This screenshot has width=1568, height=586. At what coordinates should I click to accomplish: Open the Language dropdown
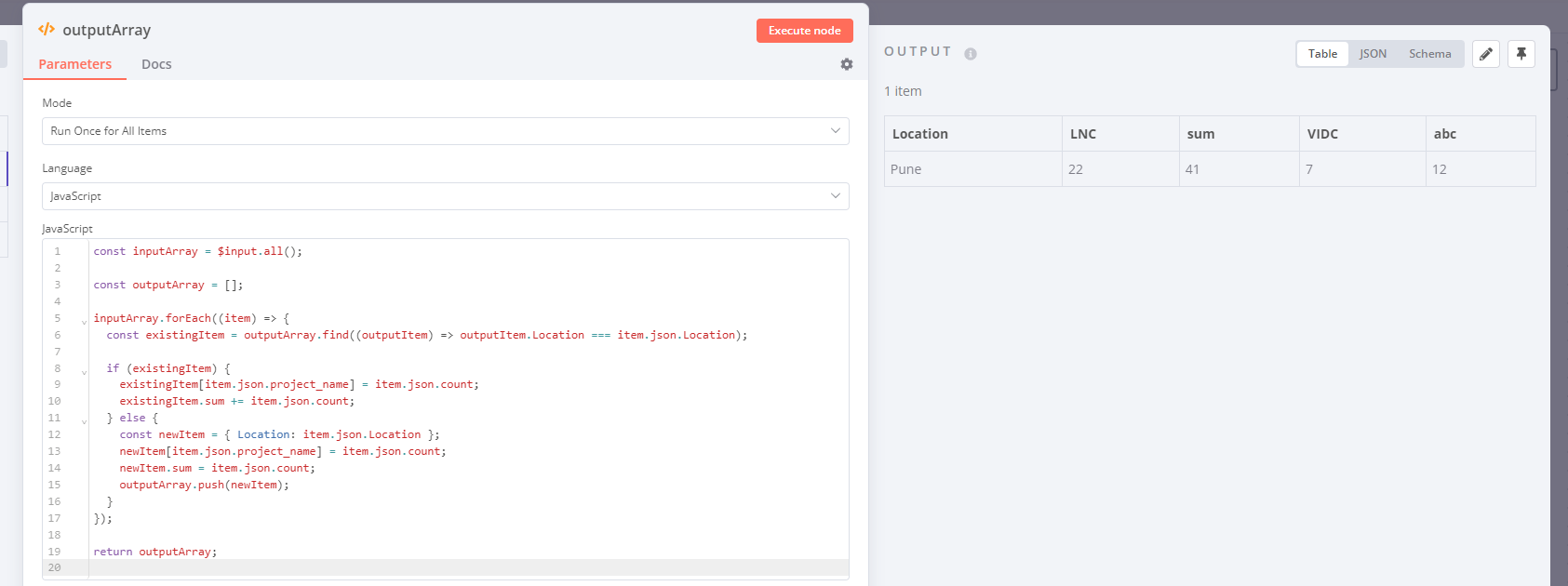coord(445,196)
